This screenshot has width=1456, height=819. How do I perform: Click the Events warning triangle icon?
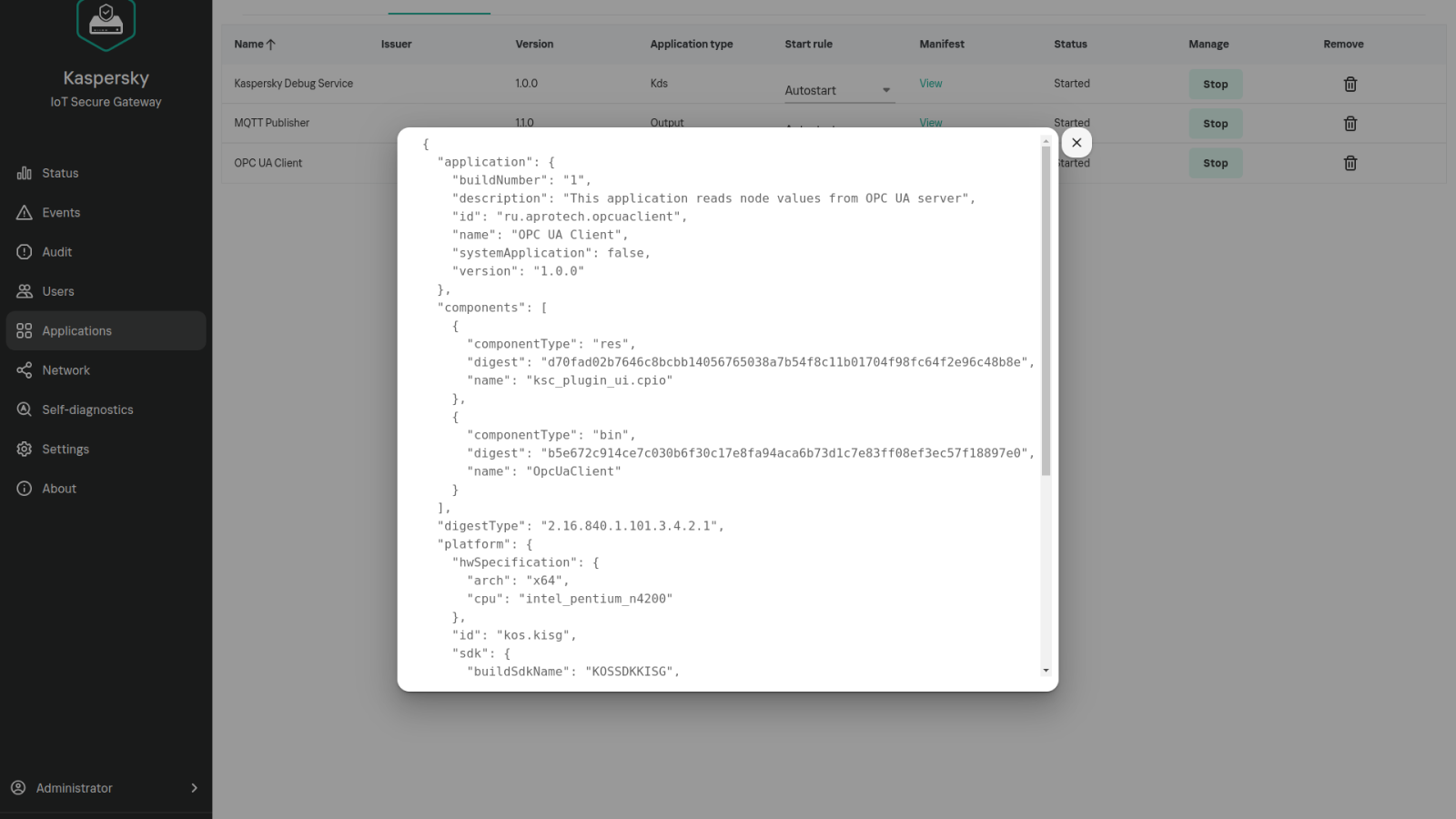point(25,213)
